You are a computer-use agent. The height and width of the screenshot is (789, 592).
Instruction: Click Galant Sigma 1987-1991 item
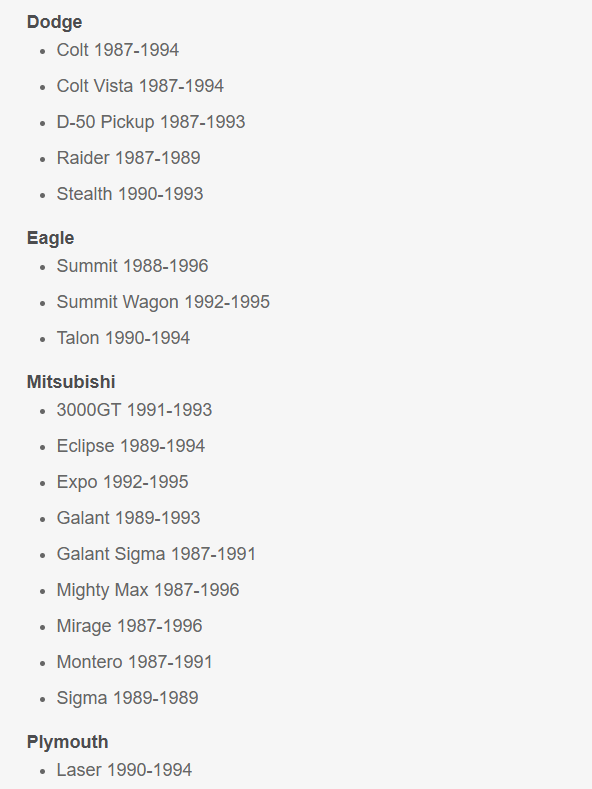pyautogui.click(x=156, y=554)
